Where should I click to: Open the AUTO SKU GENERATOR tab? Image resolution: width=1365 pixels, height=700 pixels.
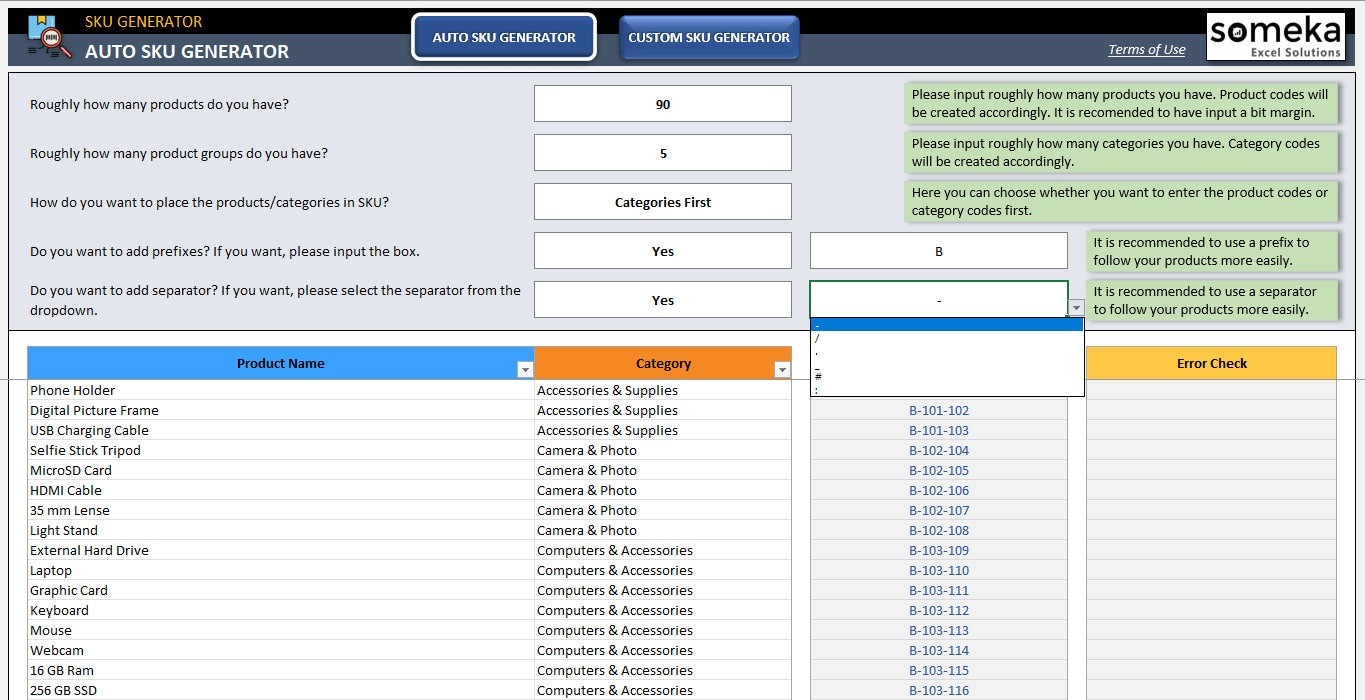tap(504, 37)
